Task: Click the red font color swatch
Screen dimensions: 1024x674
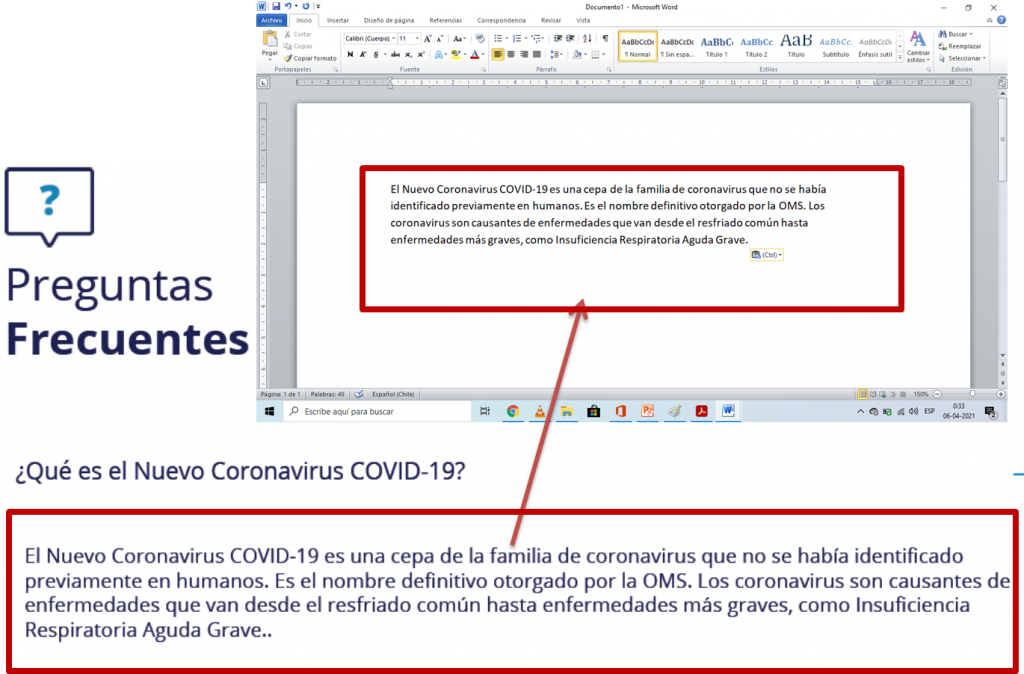Action: [475, 55]
